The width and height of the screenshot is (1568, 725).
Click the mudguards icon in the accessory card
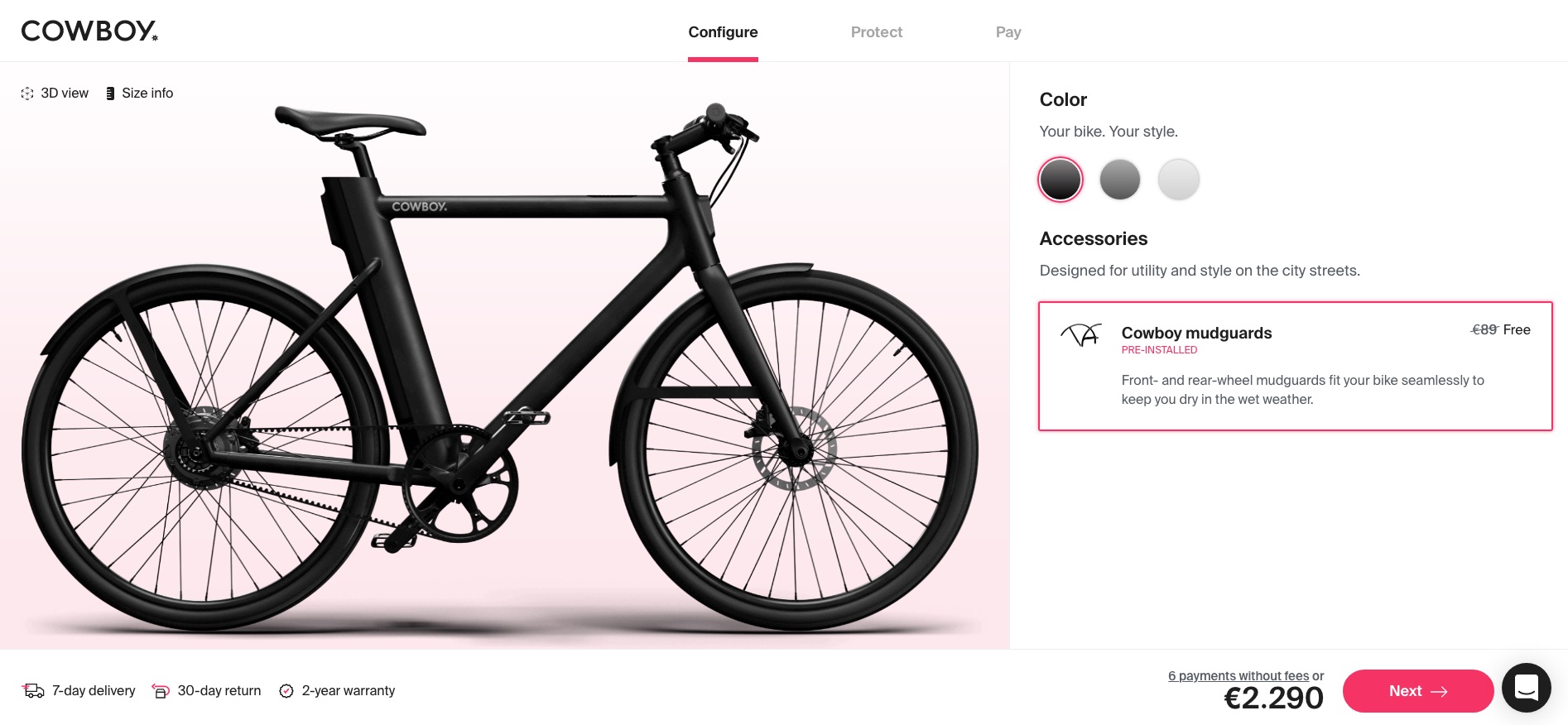pyautogui.click(x=1081, y=335)
